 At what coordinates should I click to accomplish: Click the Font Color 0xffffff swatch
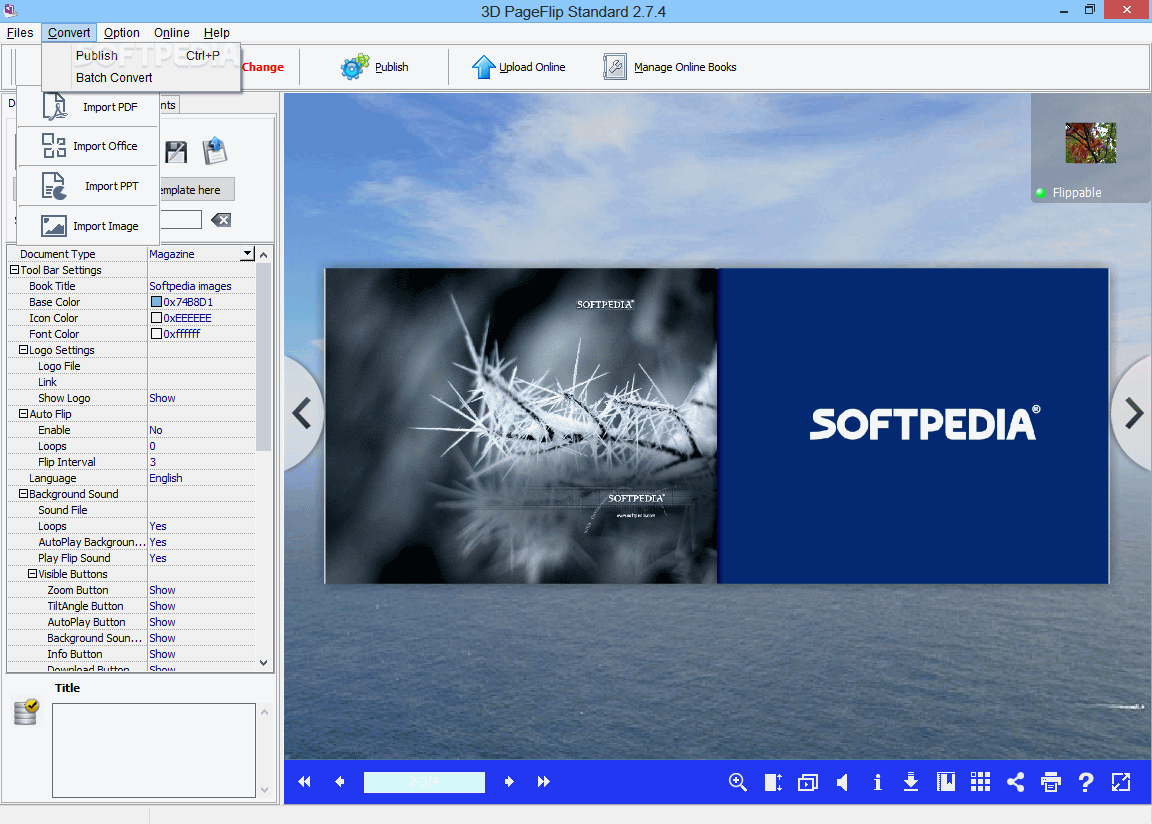pos(156,334)
